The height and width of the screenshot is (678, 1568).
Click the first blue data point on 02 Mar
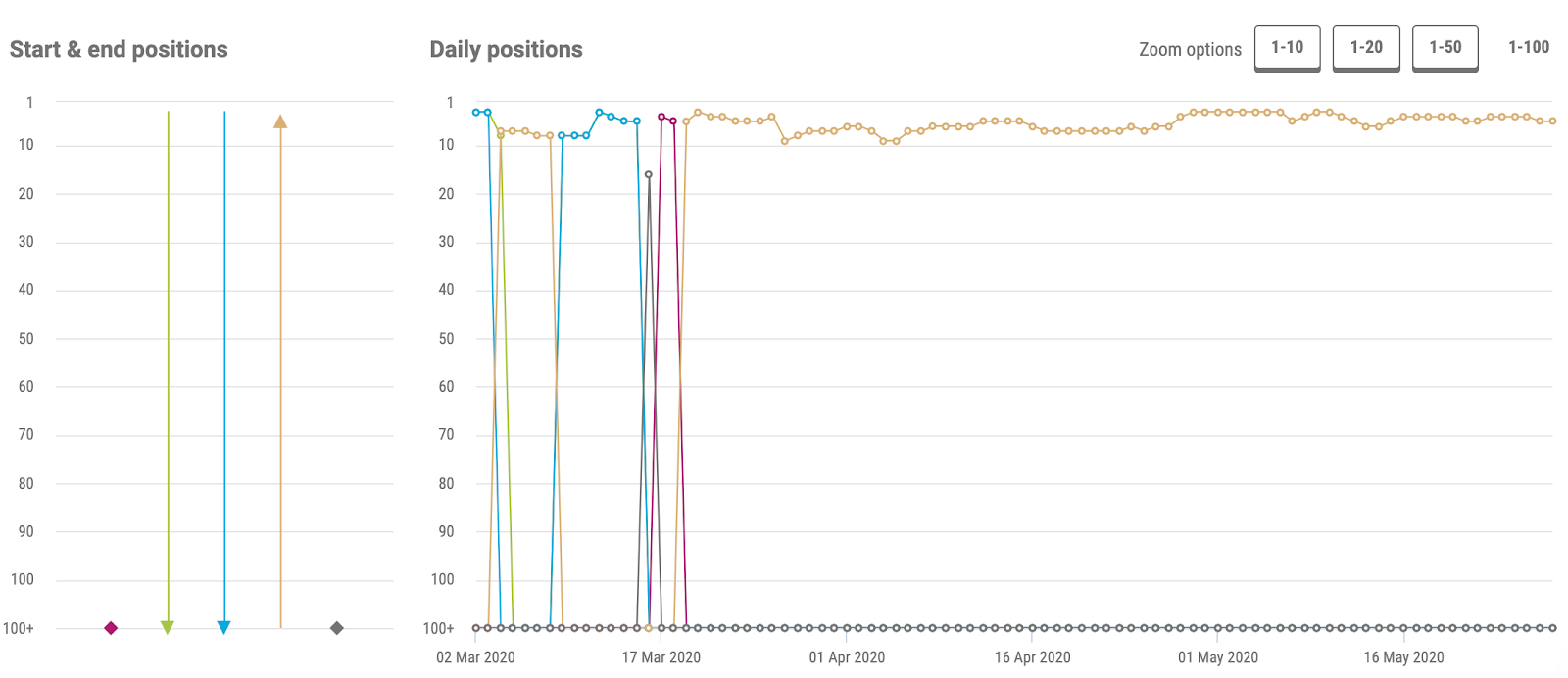(x=476, y=113)
